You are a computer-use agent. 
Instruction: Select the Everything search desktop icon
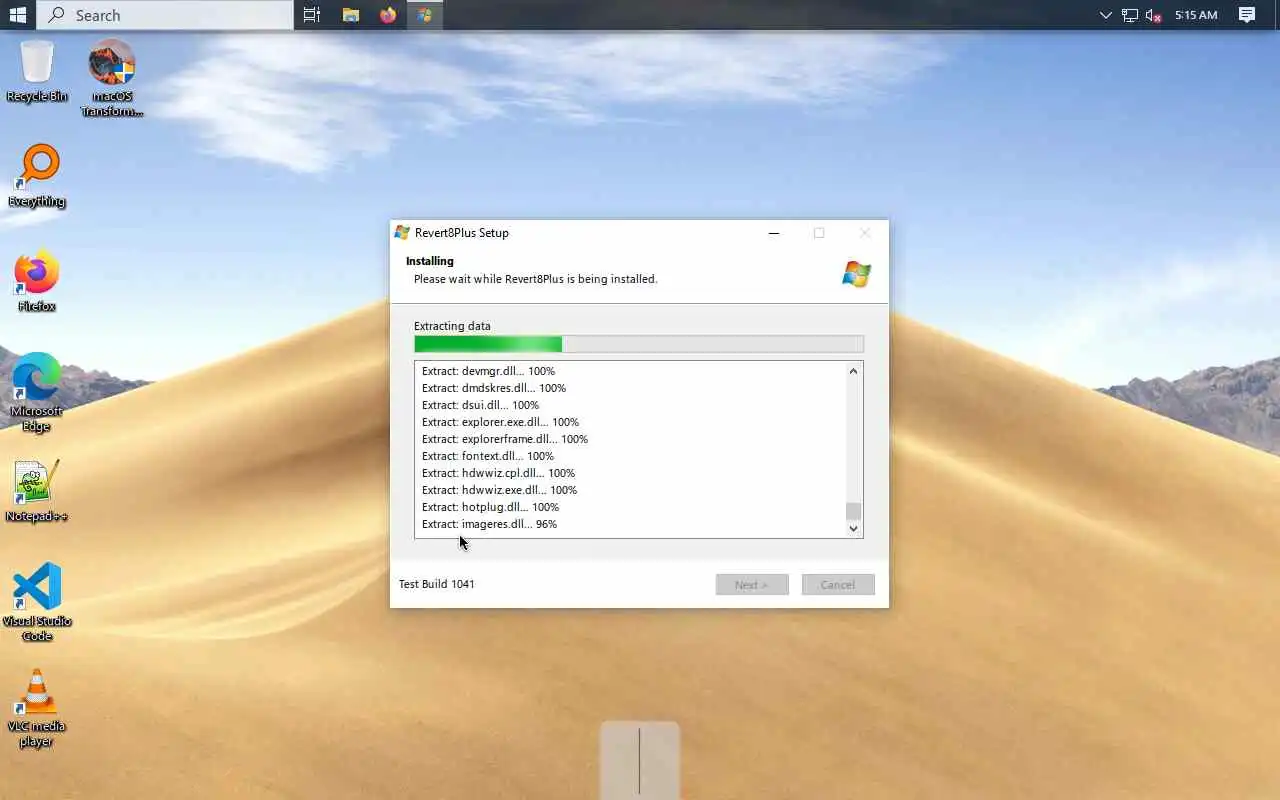(x=37, y=176)
